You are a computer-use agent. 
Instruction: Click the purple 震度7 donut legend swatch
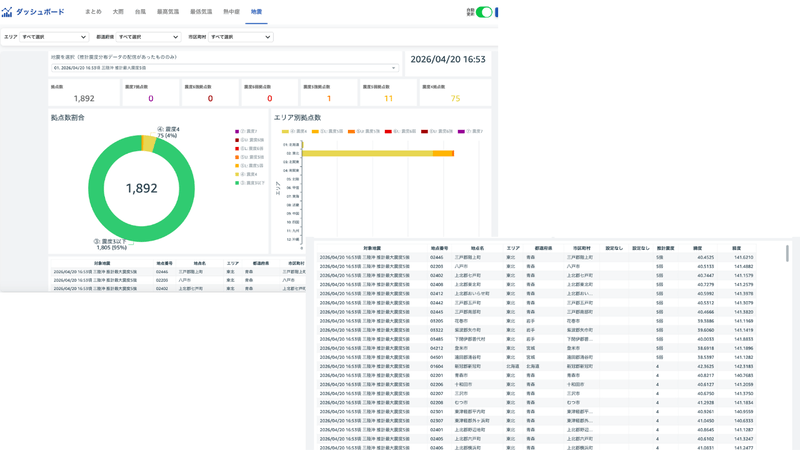237,131
